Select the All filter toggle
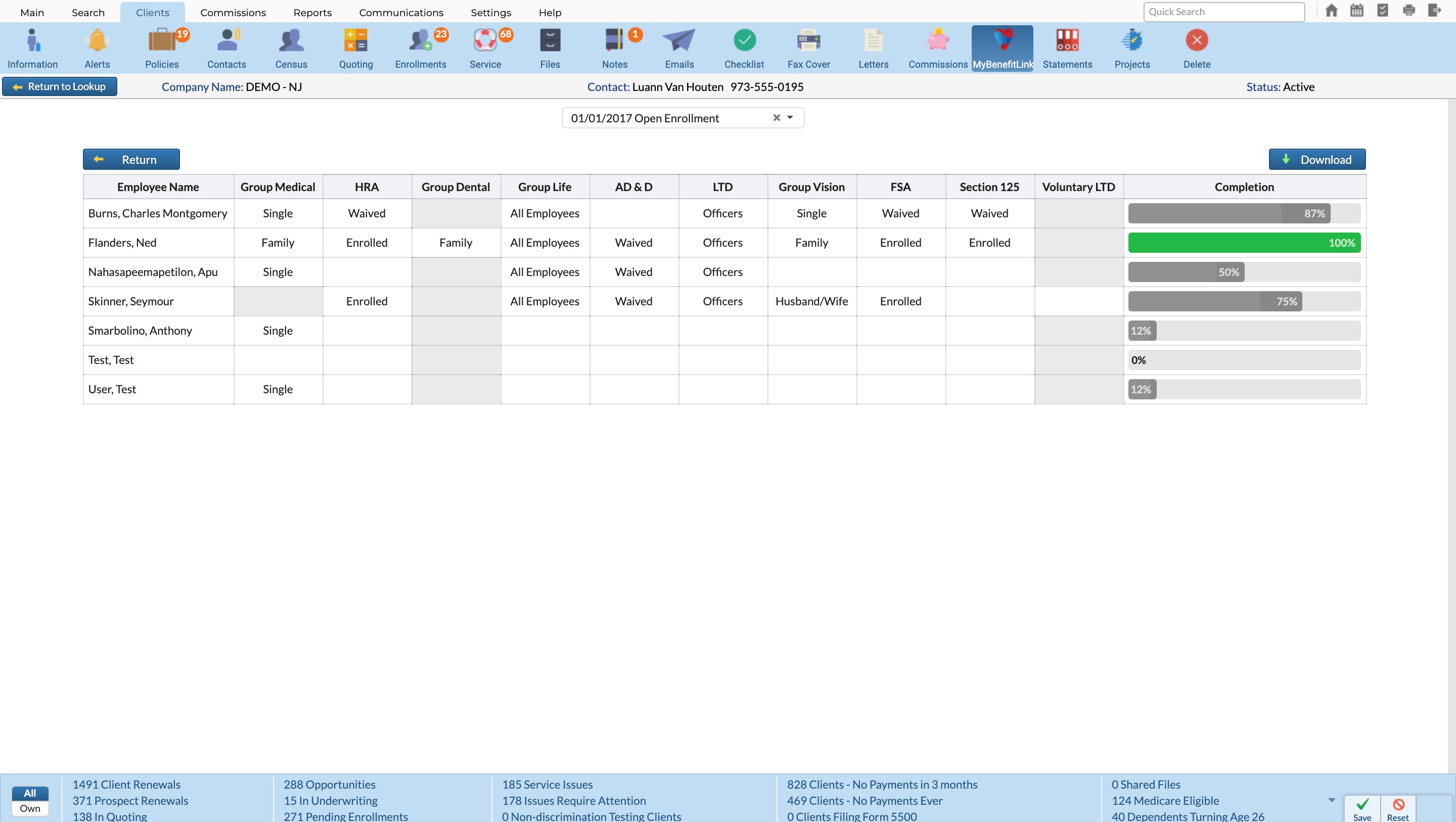The width and height of the screenshot is (1456, 822). pyautogui.click(x=30, y=793)
